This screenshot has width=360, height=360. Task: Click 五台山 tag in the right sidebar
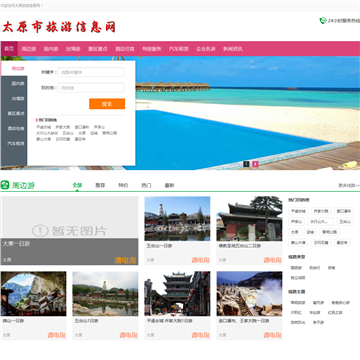point(345,221)
